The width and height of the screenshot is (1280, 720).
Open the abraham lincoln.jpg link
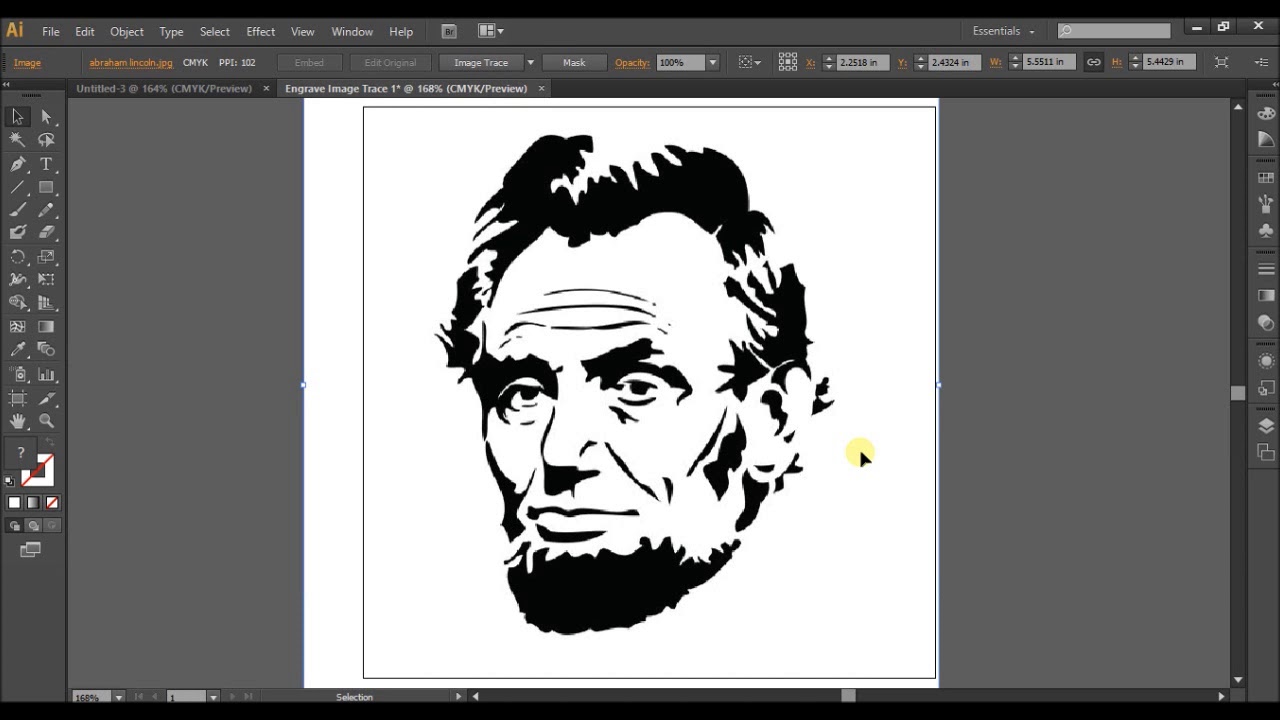(x=131, y=62)
